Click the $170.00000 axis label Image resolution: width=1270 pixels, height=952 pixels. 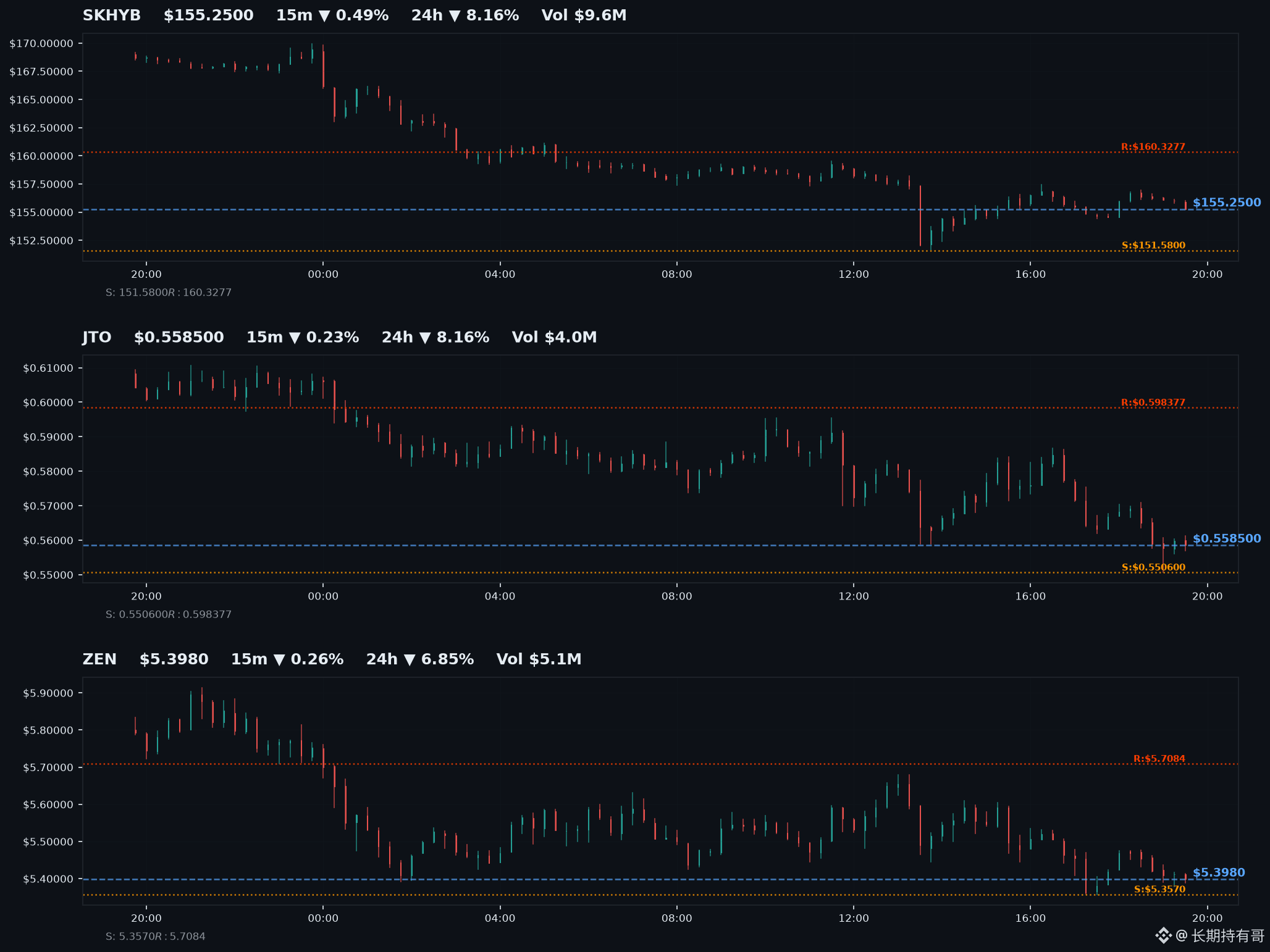41,43
